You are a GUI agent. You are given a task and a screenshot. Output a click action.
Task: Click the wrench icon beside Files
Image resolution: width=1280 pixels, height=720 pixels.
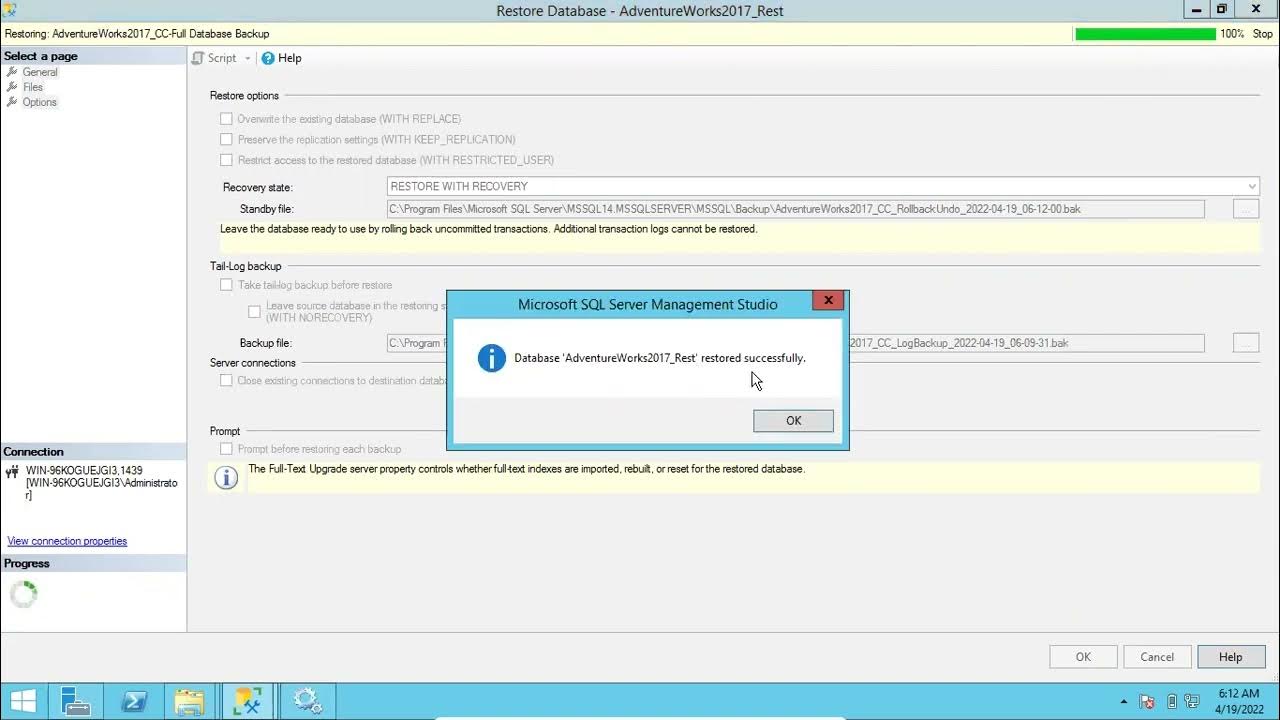tap(12, 87)
